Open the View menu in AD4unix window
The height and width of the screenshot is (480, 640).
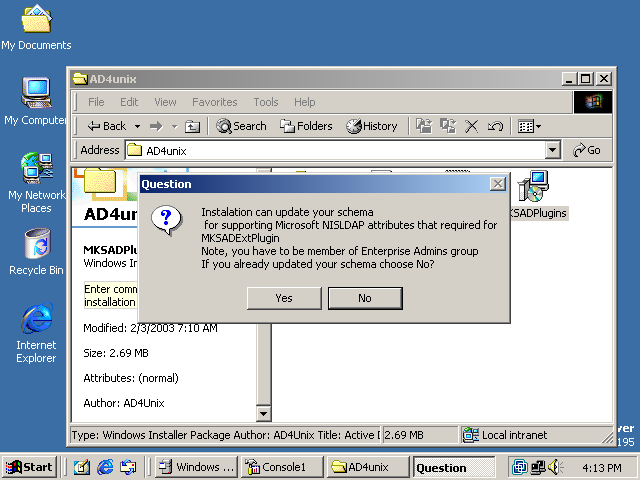tap(165, 102)
